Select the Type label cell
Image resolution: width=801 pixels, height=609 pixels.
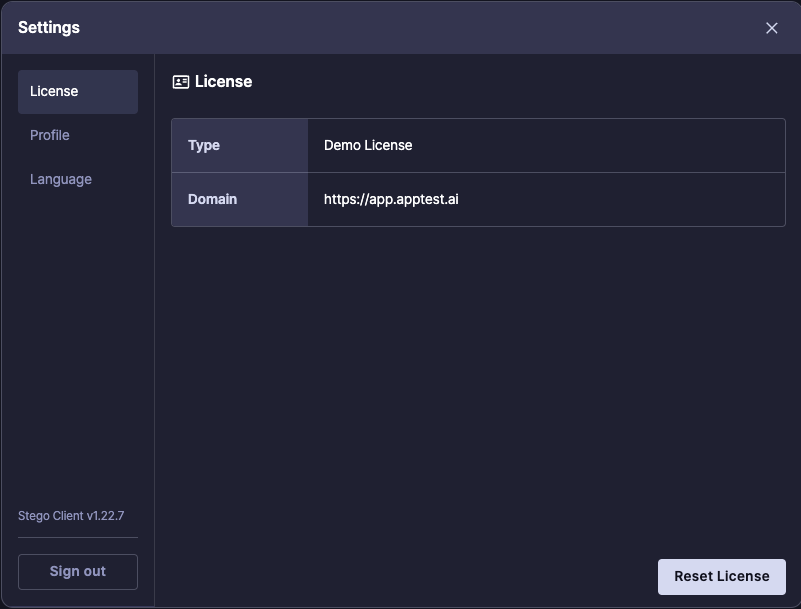tap(239, 145)
